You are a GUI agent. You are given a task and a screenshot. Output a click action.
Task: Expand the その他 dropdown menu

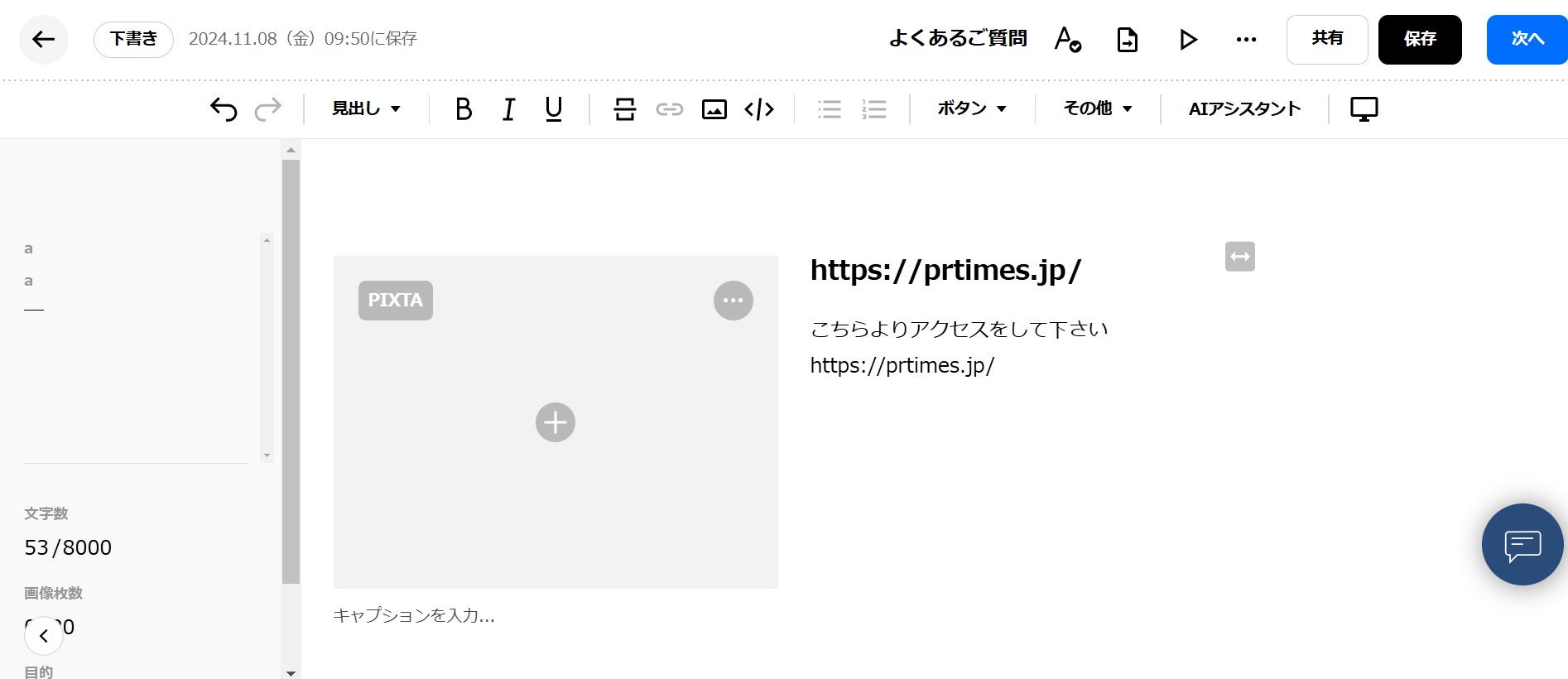pos(1098,109)
